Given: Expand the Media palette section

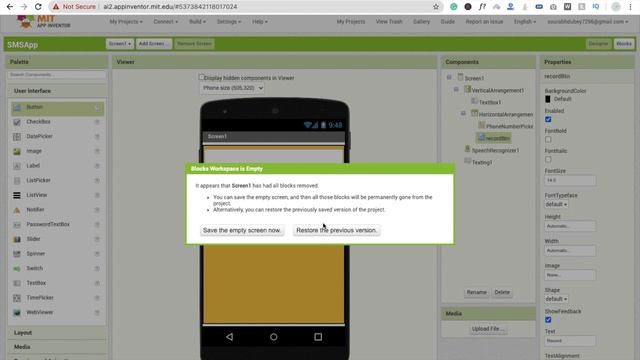Looking at the screenshot, I should pyautogui.click(x=57, y=347).
